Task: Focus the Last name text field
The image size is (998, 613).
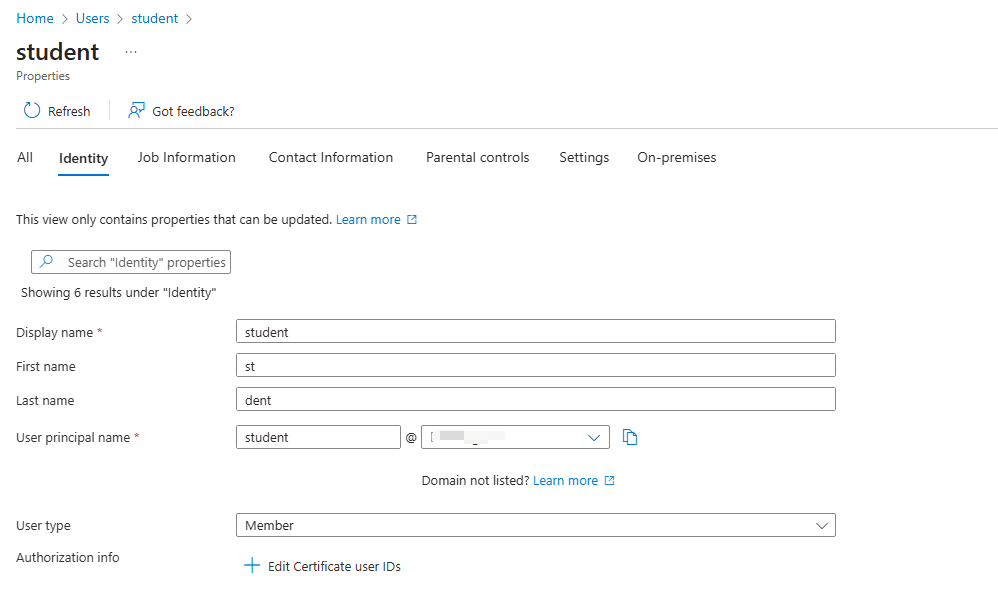Action: 535,400
